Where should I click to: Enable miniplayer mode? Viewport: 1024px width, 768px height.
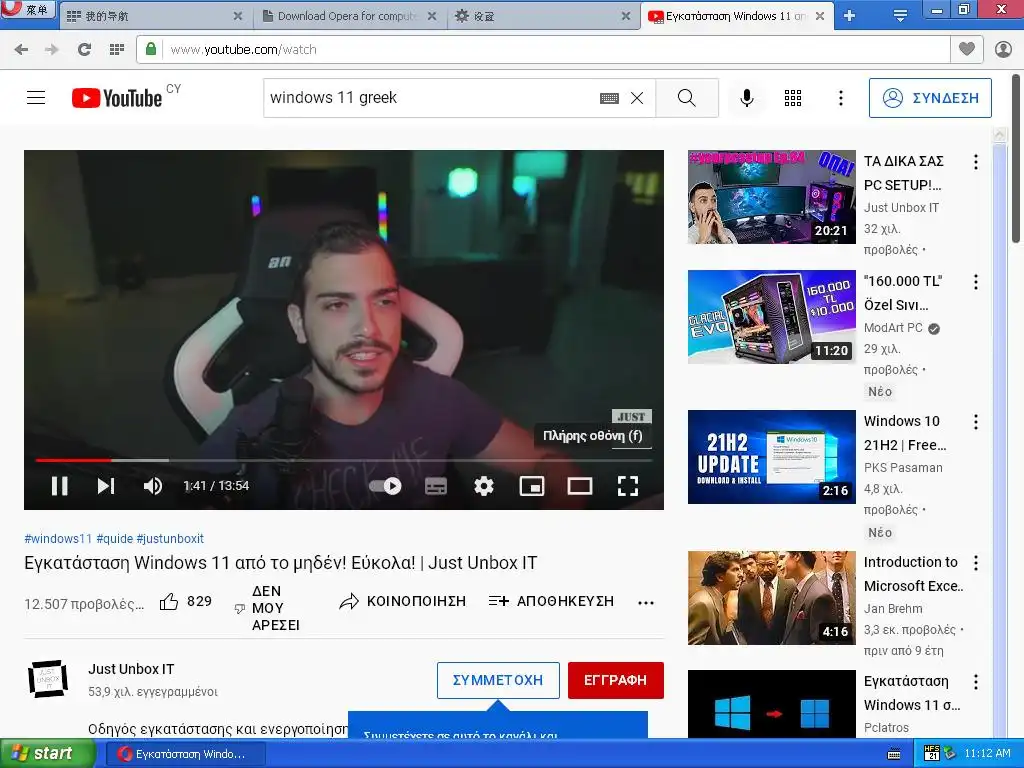pos(532,486)
